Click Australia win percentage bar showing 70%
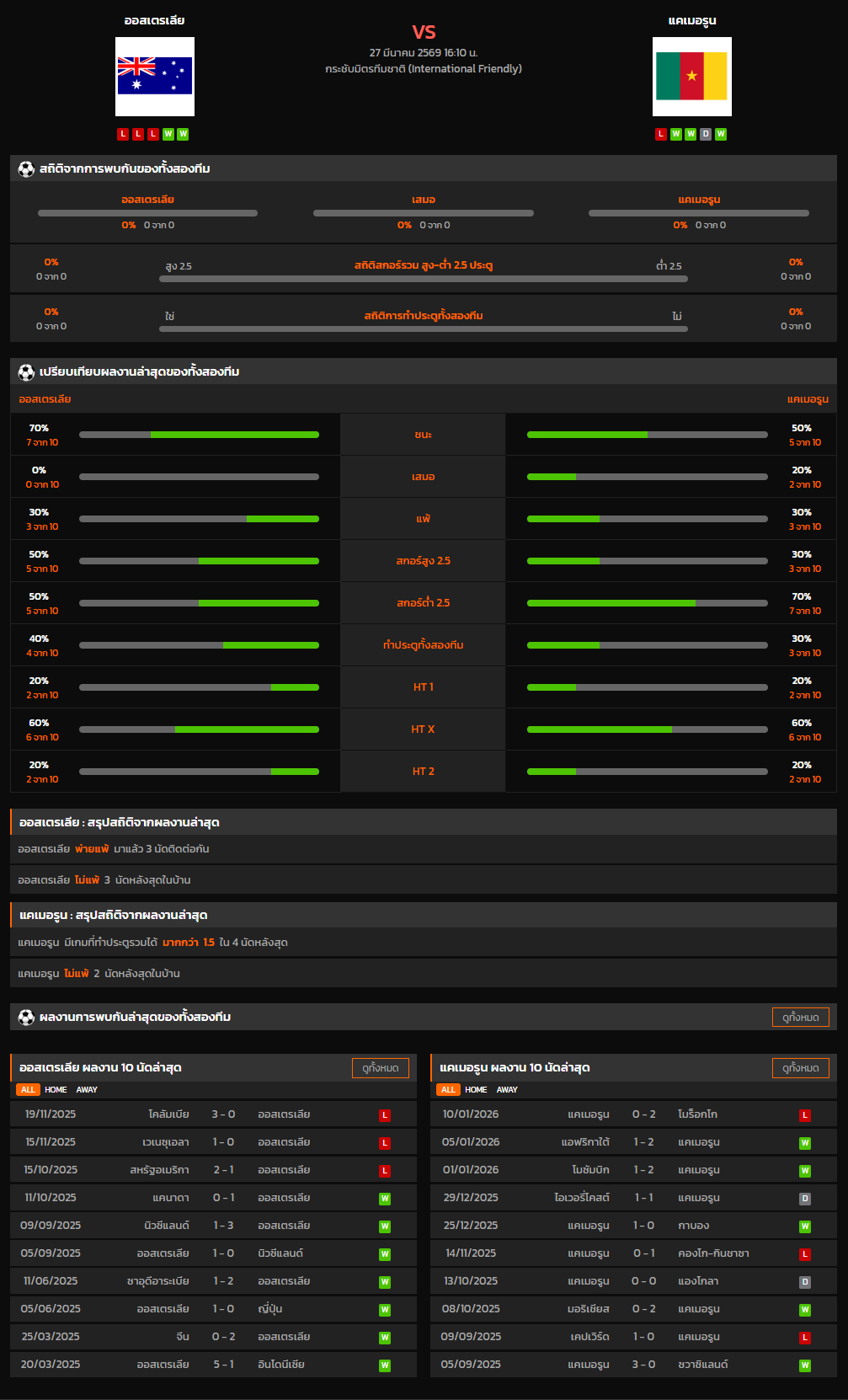Image resolution: width=848 pixels, height=1400 pixels. click(x=199, y=435)
